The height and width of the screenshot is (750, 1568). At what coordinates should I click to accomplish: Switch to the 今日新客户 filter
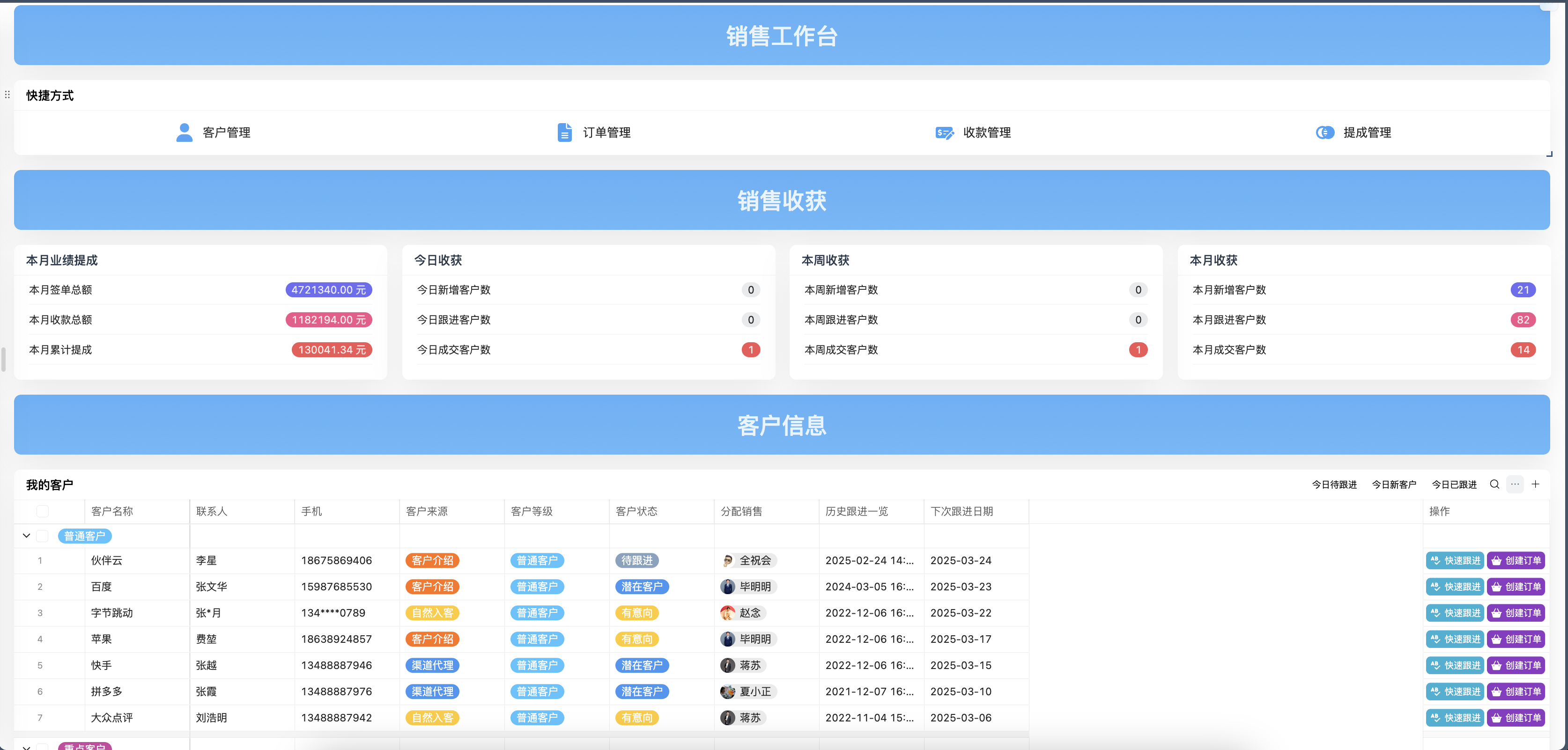click(x=1395, y=484)
